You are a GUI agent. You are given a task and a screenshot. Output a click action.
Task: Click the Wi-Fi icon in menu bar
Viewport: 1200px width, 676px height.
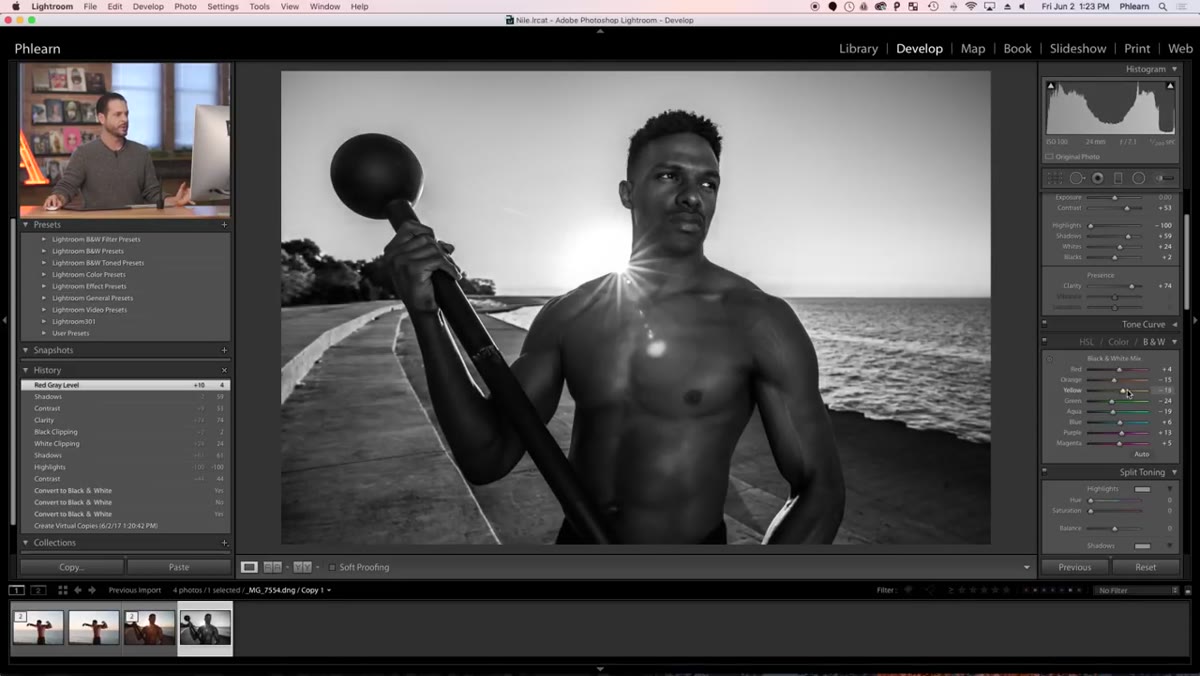[x=970, y=6]
